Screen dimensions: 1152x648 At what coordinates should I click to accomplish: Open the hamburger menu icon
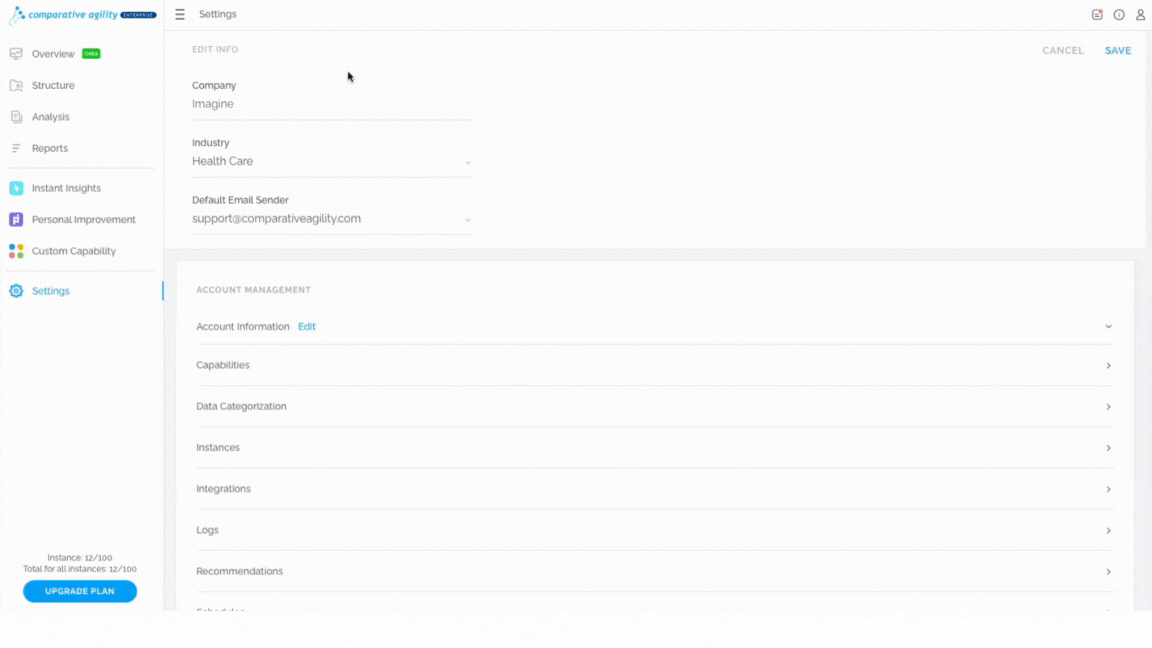180,15
